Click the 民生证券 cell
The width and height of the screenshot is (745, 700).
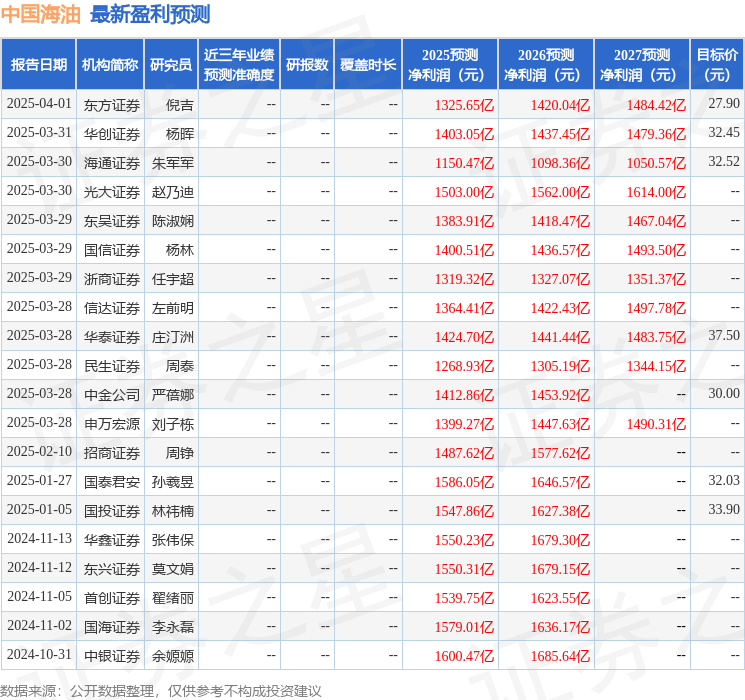(112, 366)
